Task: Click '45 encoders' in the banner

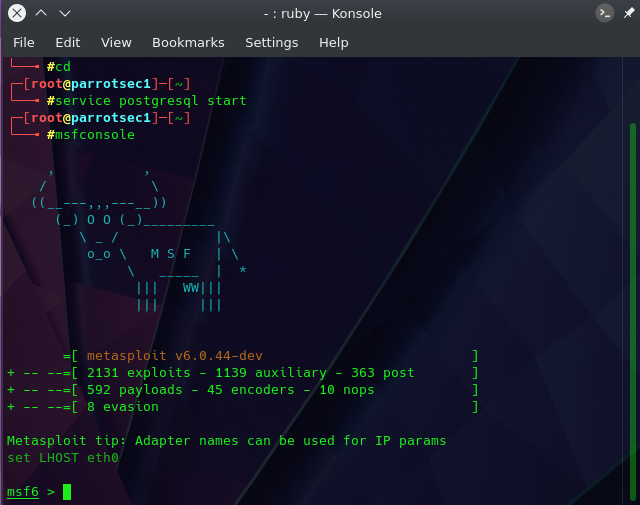Action: click(x=251, y=389)
